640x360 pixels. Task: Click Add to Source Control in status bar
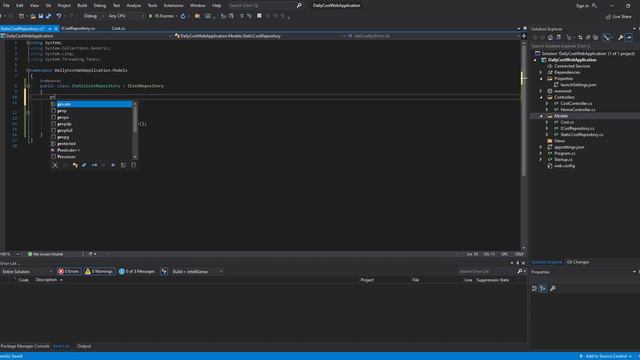pos(605,356)
